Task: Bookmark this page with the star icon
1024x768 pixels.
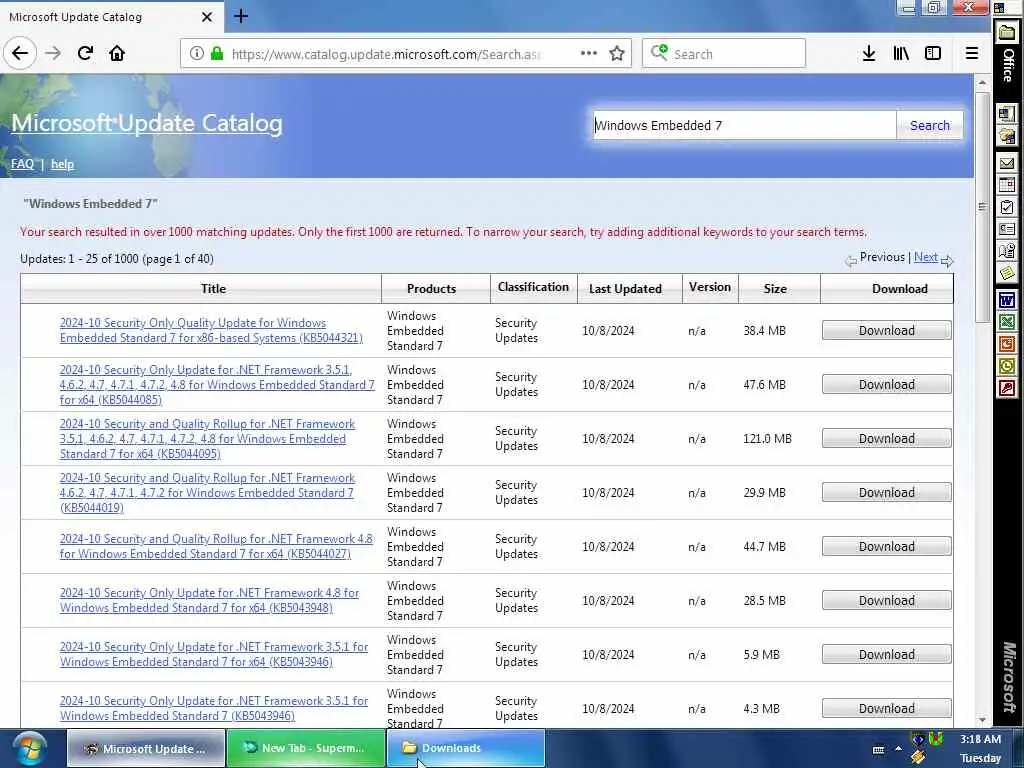Action: (616, 54)
